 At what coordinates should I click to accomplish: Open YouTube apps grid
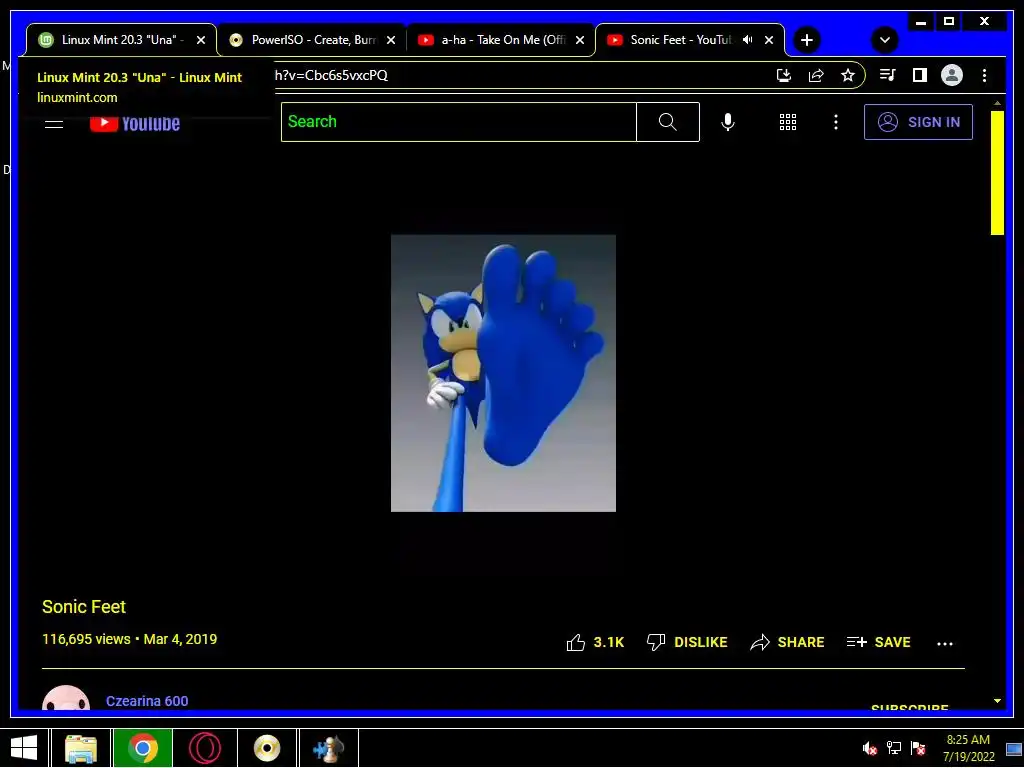click(788, 122)
